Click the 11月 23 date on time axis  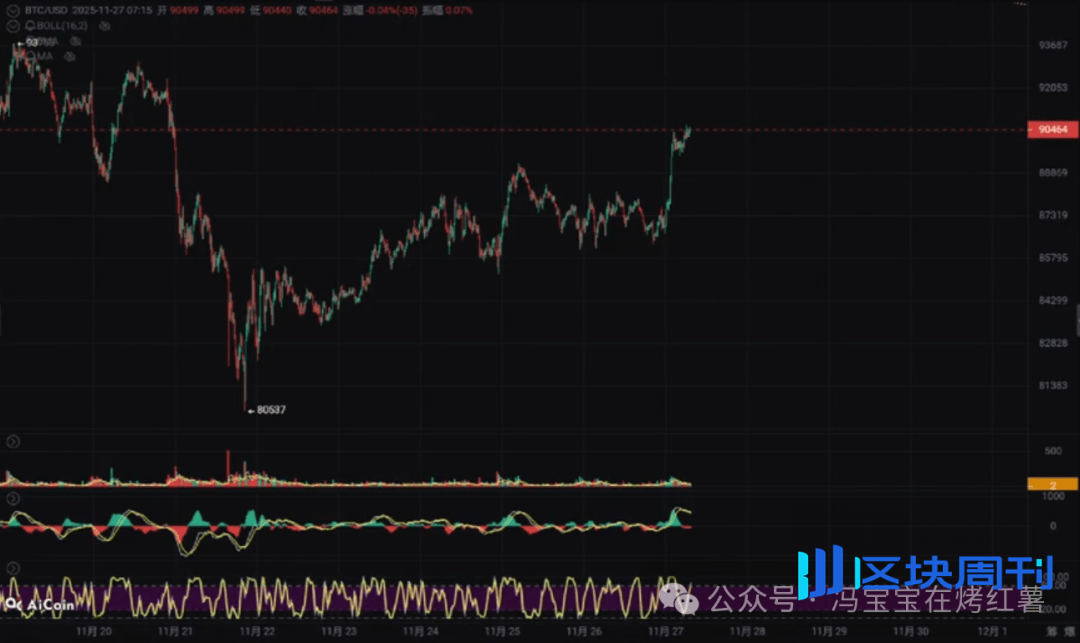342,632
